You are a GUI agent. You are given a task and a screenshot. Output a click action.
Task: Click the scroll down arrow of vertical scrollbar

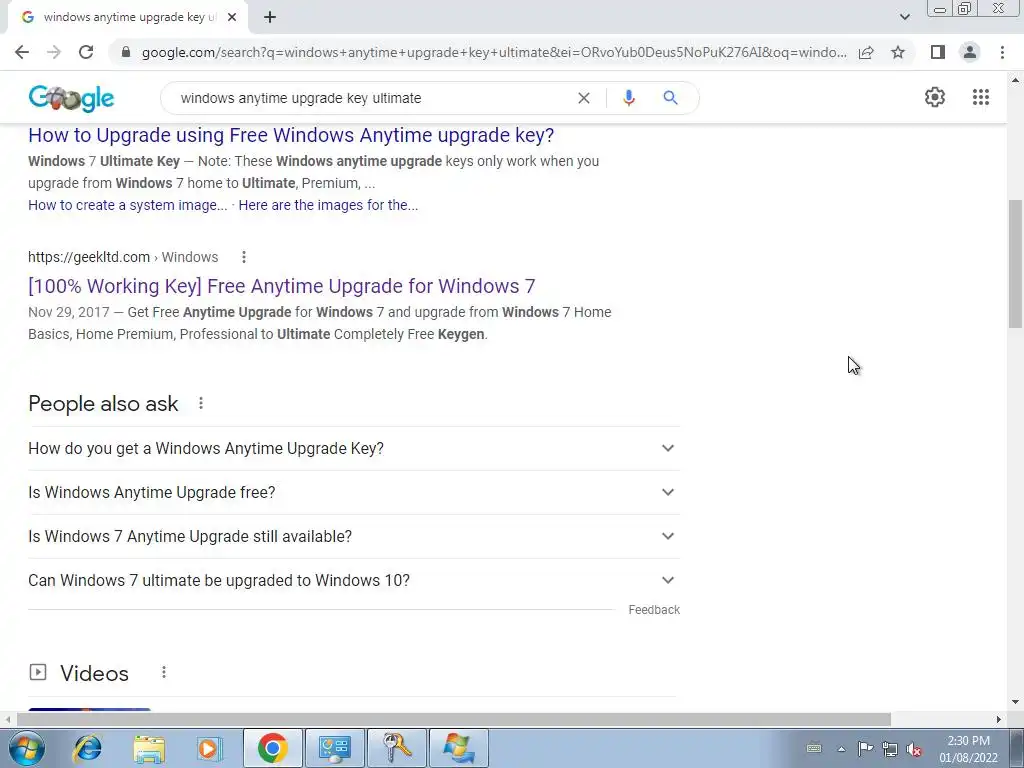(1015, 702)
